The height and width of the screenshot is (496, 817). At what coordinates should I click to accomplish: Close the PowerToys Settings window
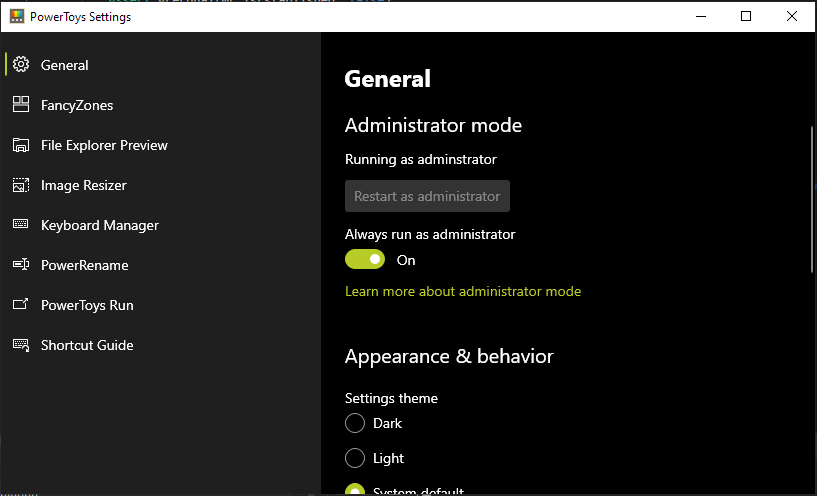[792, 16]
